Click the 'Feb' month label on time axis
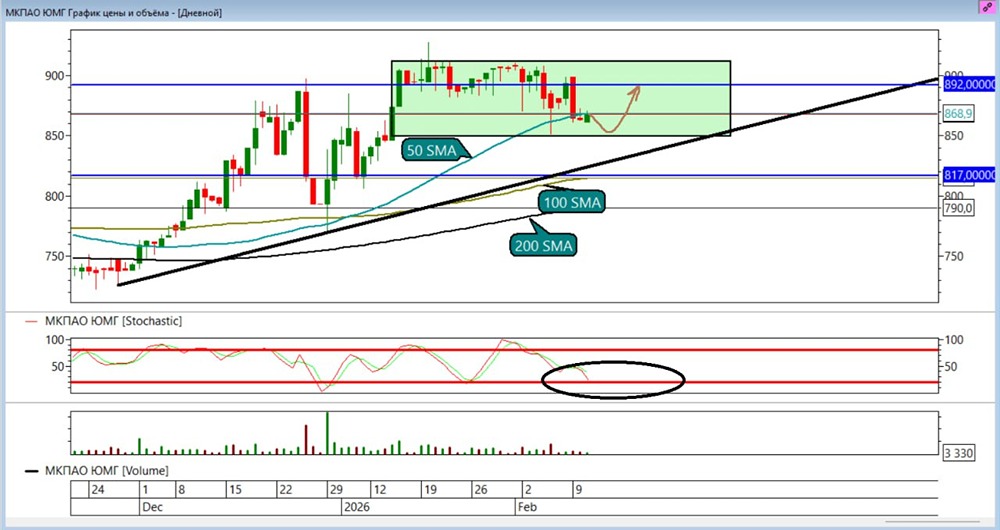Image resolution: width=1000 pixels, height=530 pixels. [x=527, y=507]
